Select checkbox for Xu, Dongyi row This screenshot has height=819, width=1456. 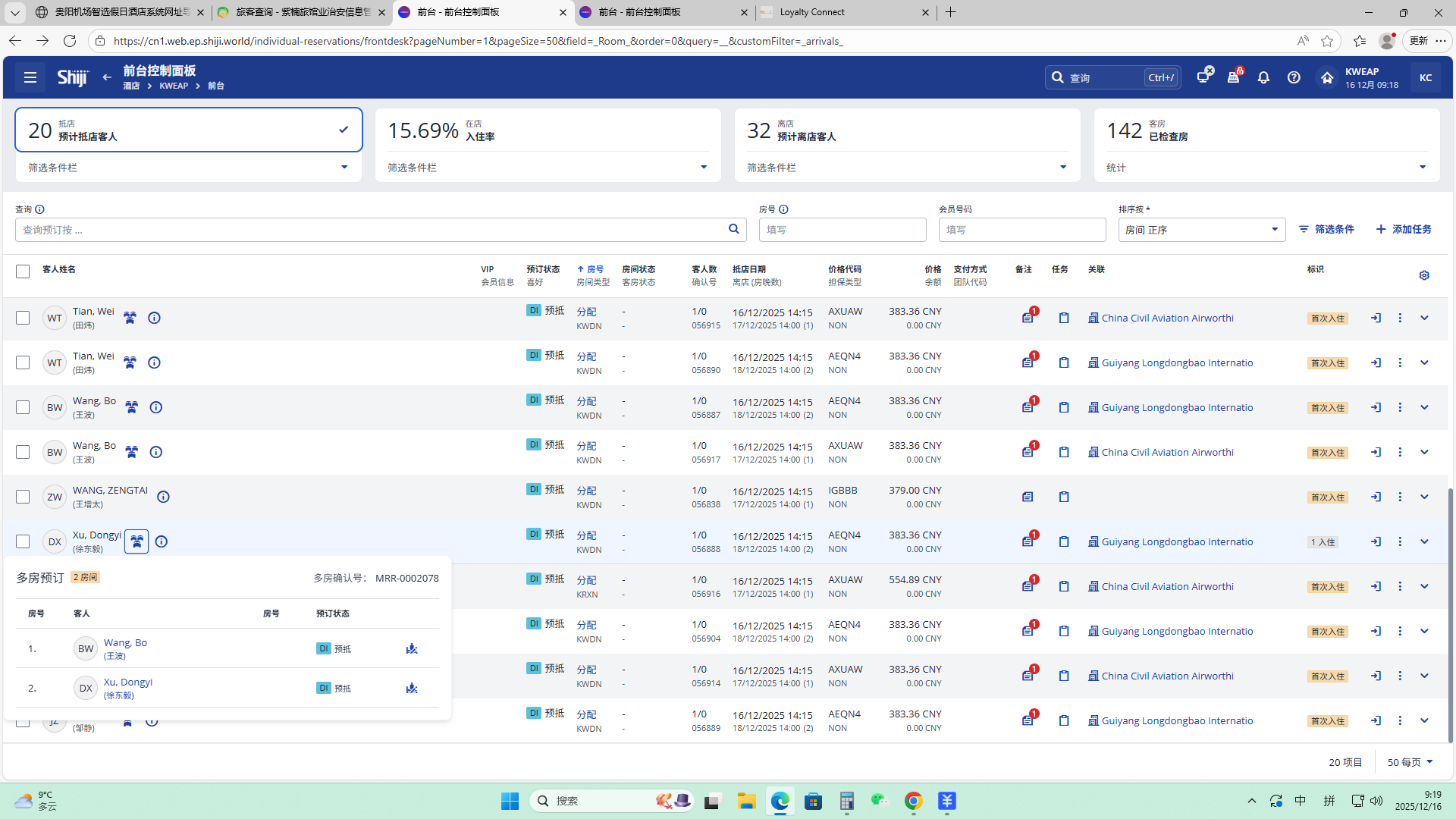(23, 541)
